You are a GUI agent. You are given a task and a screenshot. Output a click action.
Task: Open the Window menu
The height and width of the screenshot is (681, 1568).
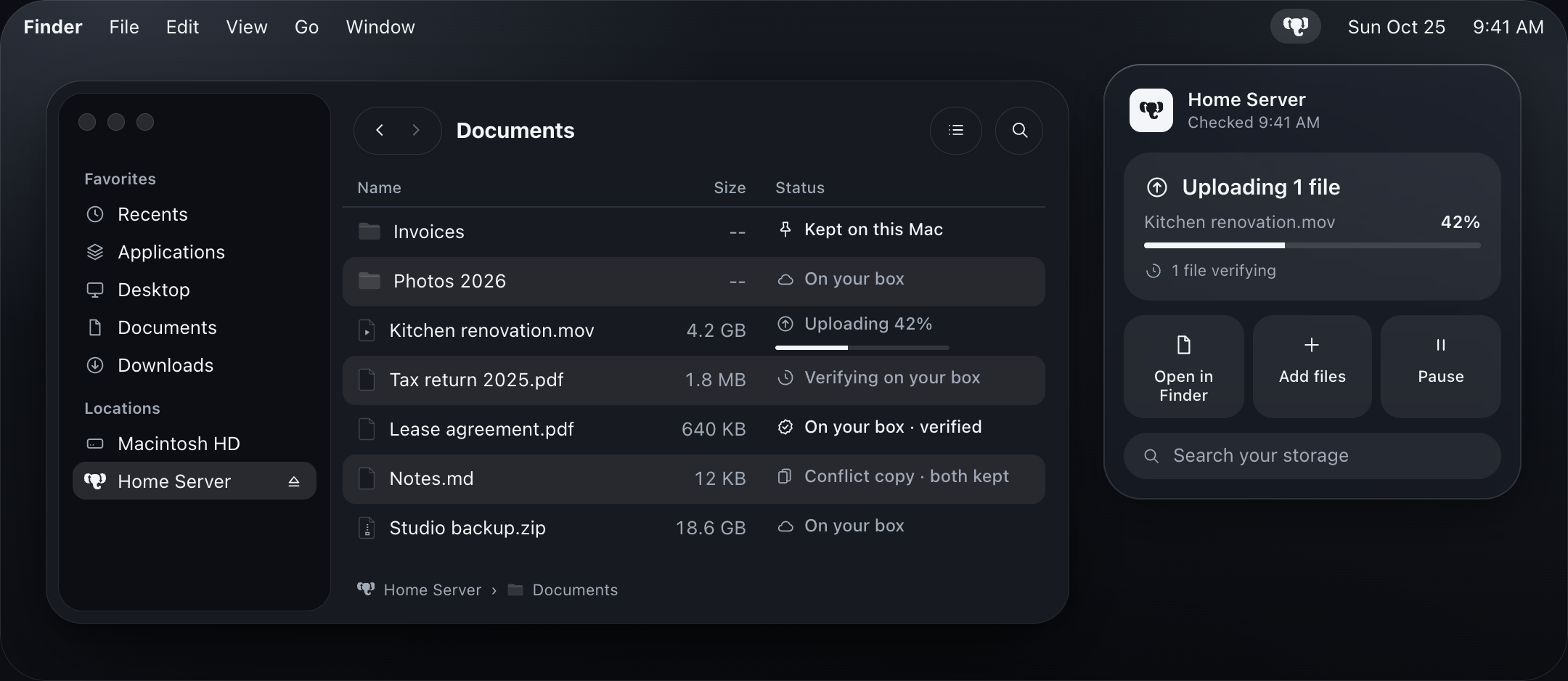(x=380, y=27)
